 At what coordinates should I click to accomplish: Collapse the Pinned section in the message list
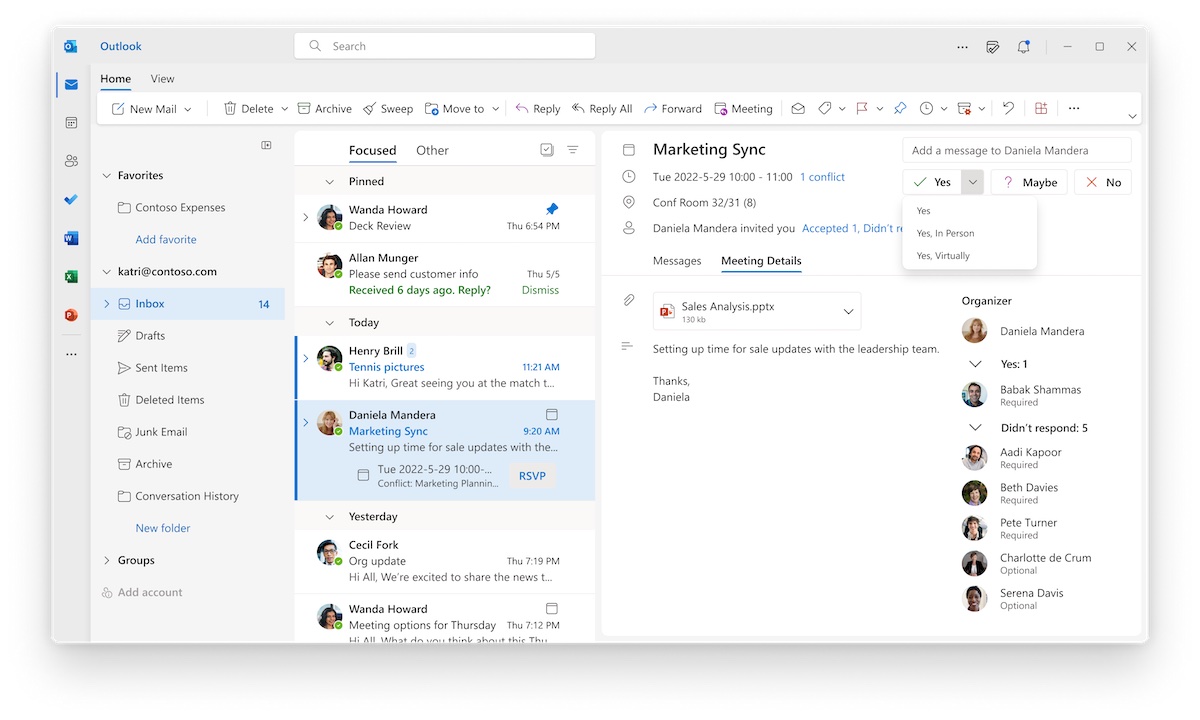point(330,182)
